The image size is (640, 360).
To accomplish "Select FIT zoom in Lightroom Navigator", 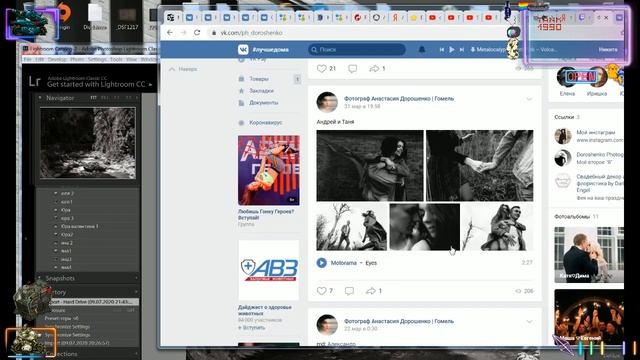I will pyautogui.click(x=93, y=98).
